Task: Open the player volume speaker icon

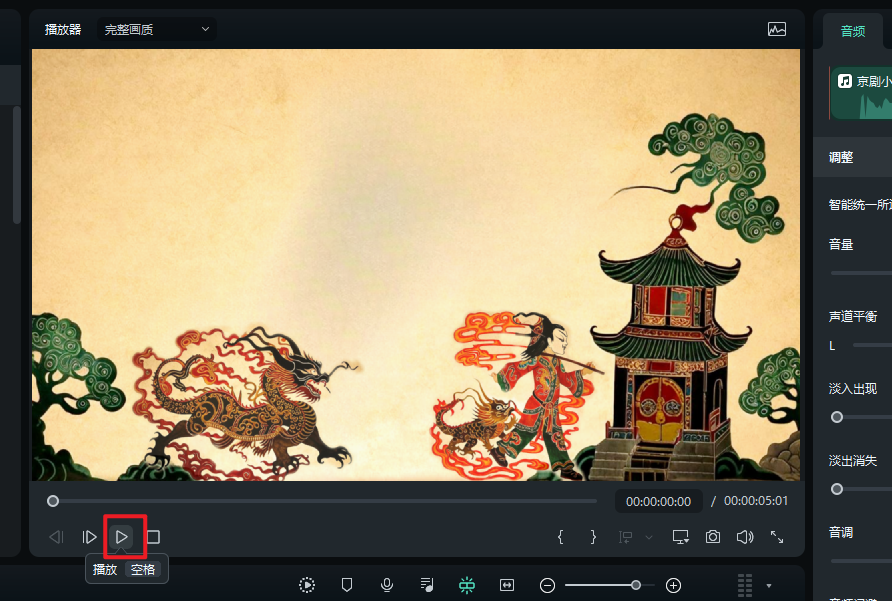Action: tap(745, 536)
